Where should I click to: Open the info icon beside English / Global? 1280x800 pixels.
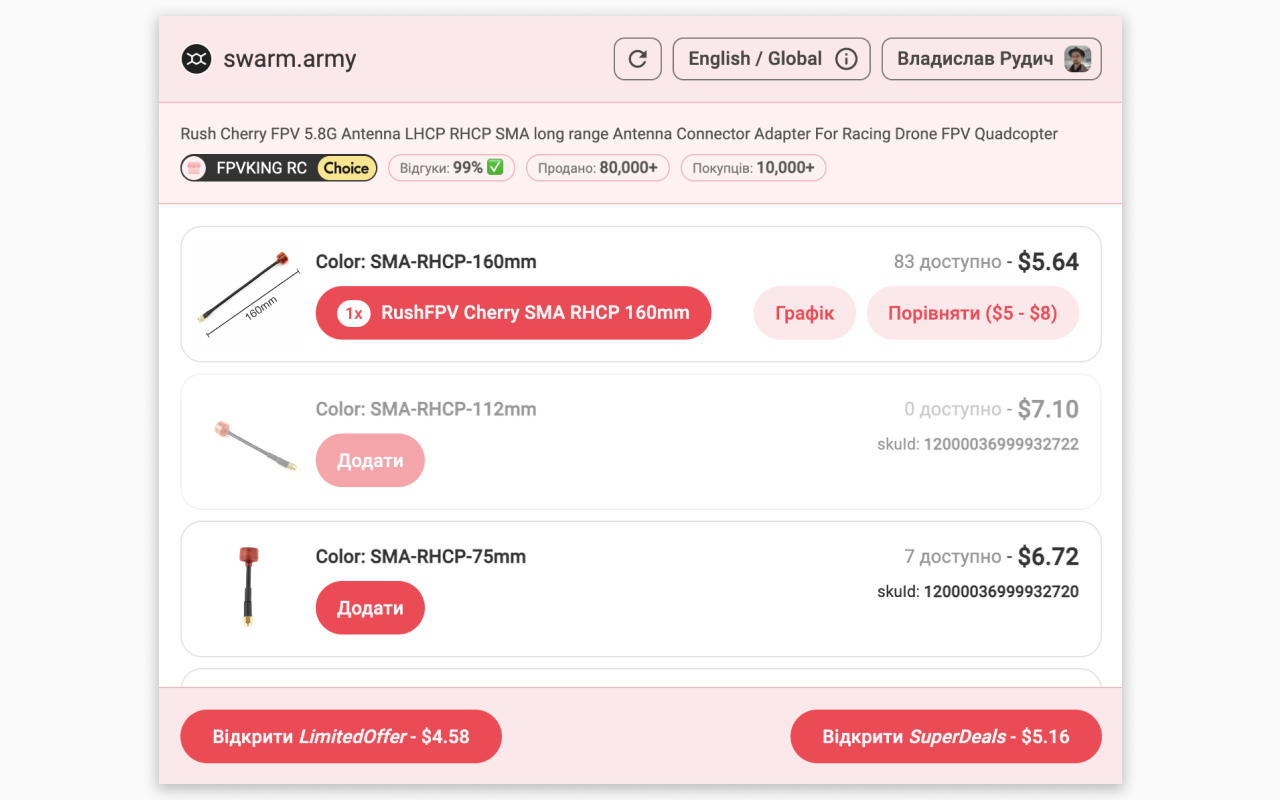pos(846,58)
